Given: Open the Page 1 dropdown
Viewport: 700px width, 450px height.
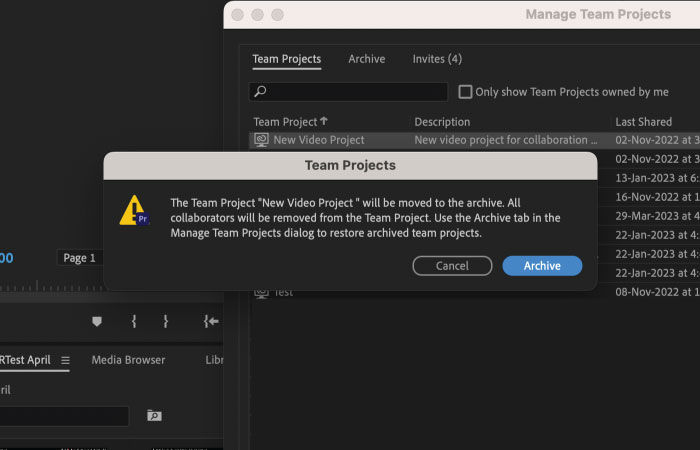Looking at the screenshot, I should (x=80, y=258).
